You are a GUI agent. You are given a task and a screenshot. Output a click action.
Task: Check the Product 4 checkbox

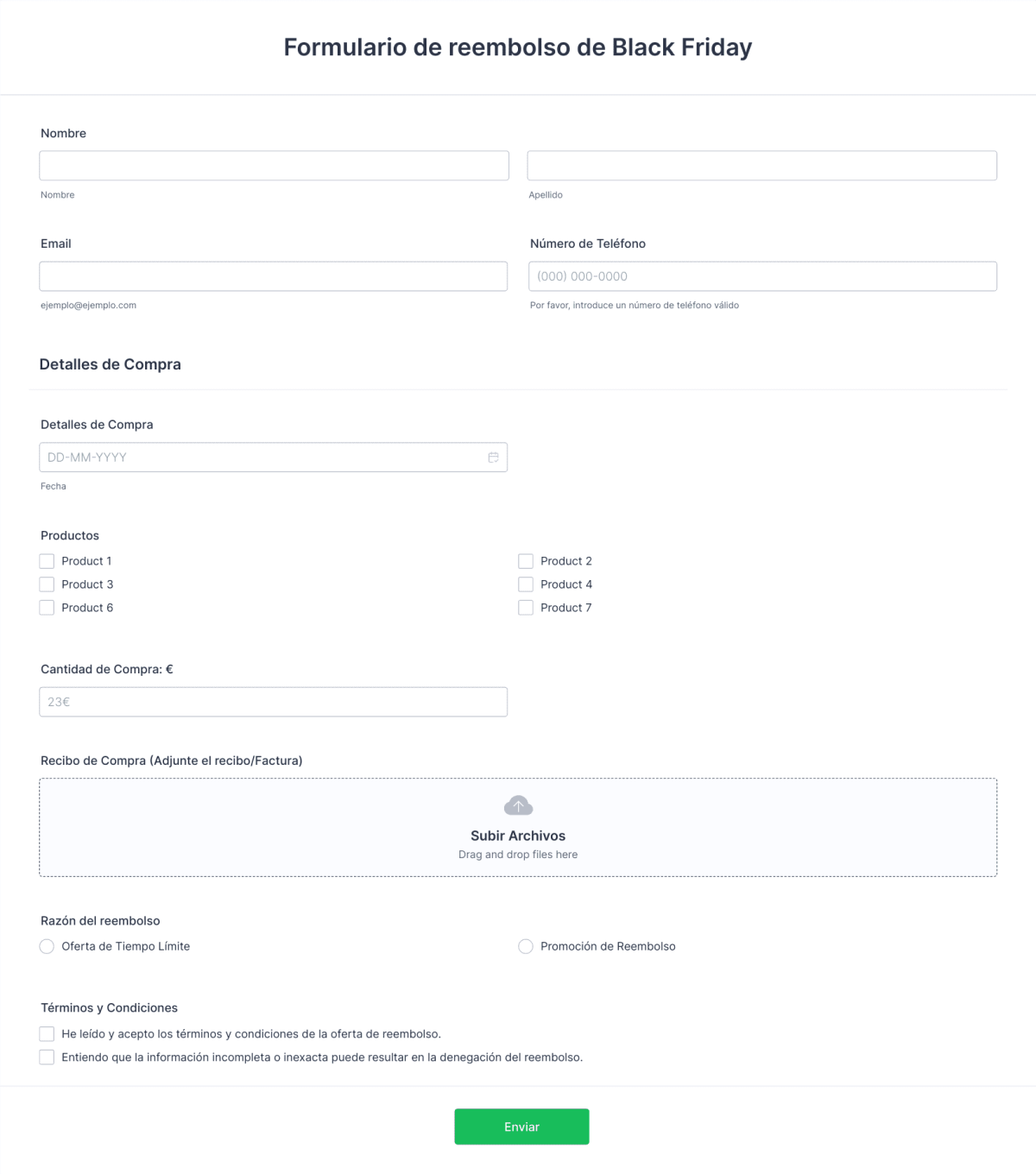526,584
